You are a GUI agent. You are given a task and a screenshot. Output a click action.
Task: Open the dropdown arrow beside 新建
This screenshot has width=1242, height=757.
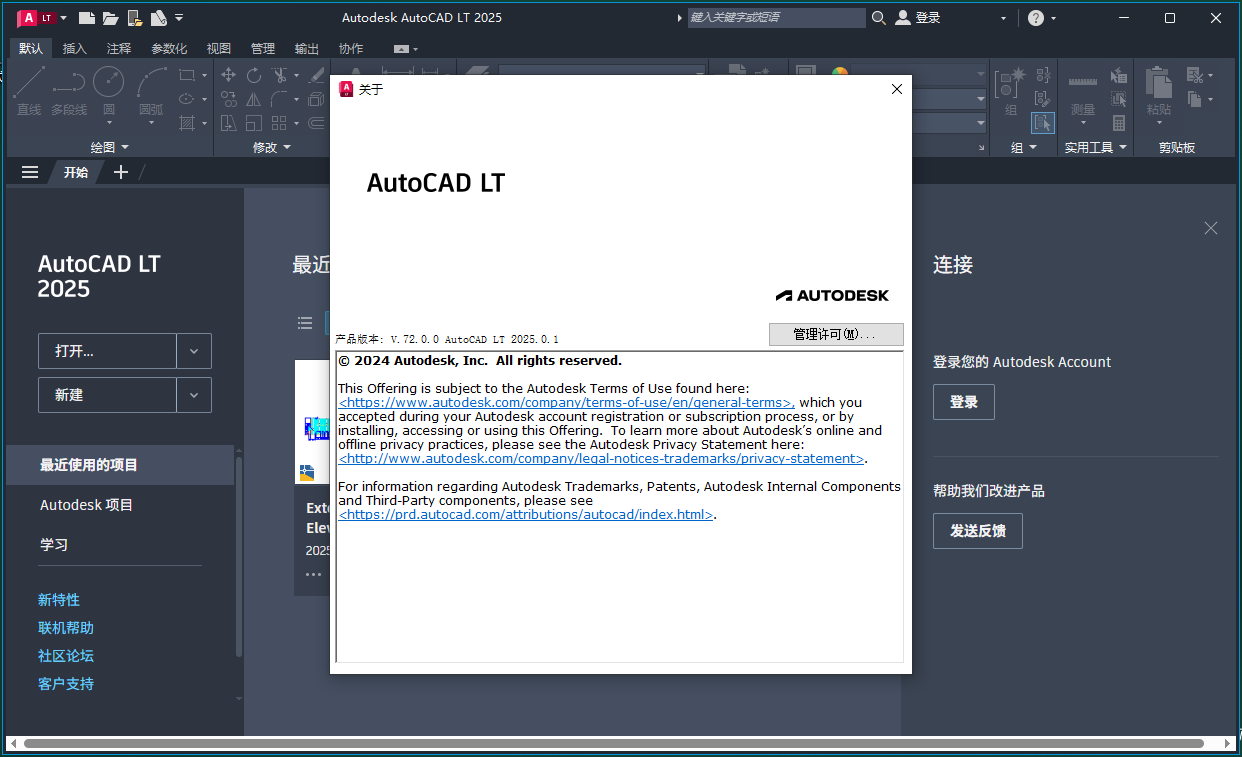pos(194,395)
